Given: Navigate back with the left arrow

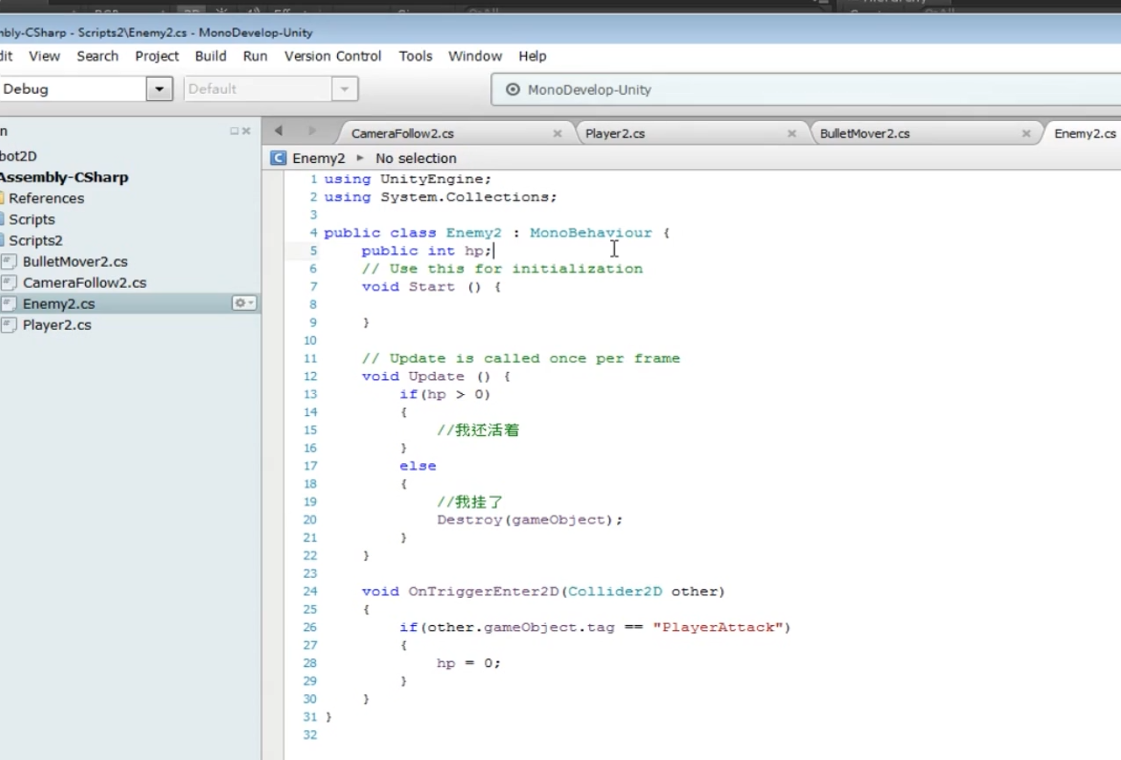Looking at the screenshot, I should tap(279, 131).
